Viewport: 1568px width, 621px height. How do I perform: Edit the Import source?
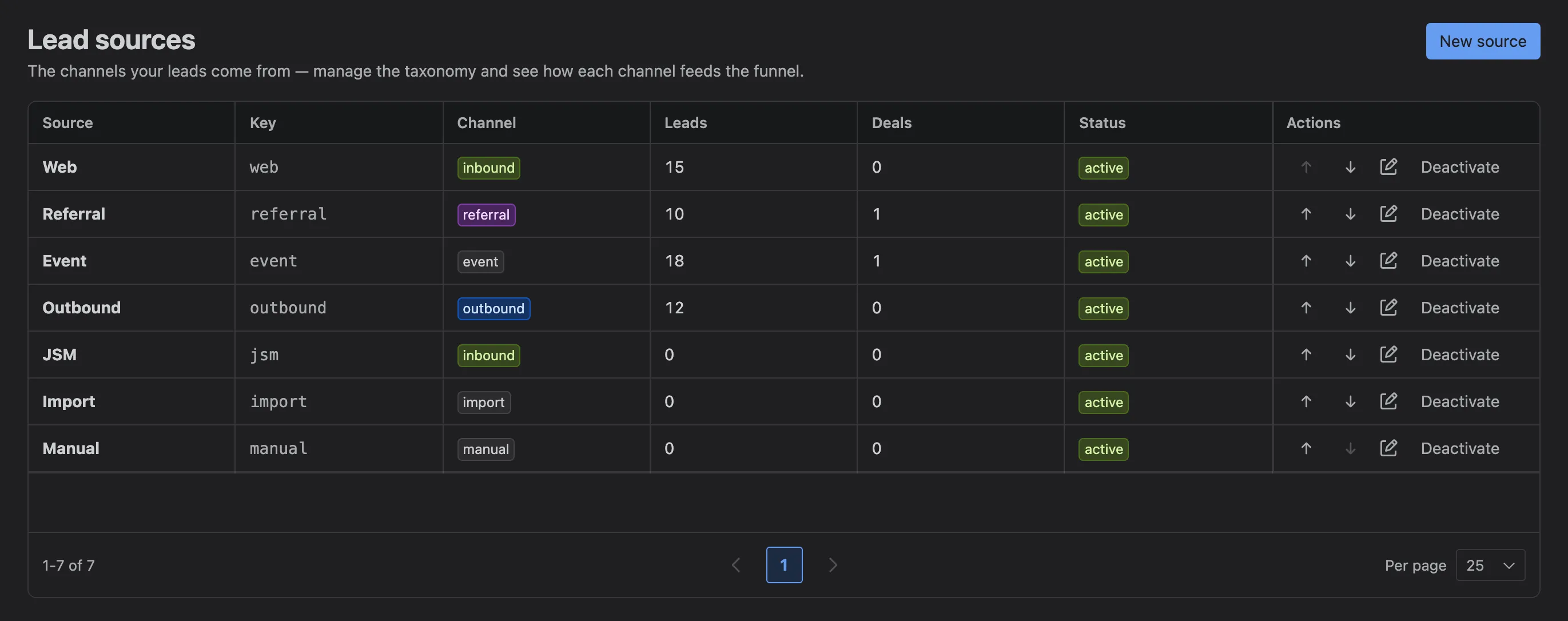(1388, 401)
